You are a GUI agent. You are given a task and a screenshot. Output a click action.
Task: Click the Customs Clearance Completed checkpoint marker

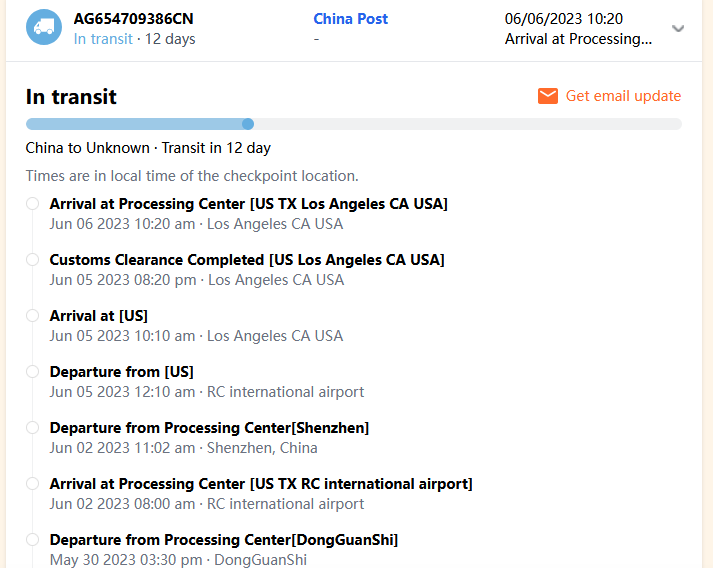pyautogui.click(x=32, y=260)
